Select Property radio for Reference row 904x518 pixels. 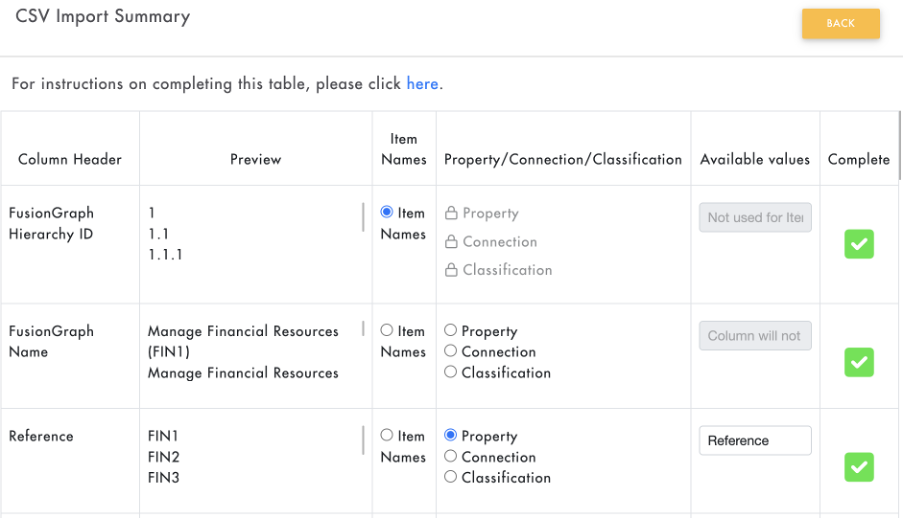pyautogui.click(x=451, y=435)
